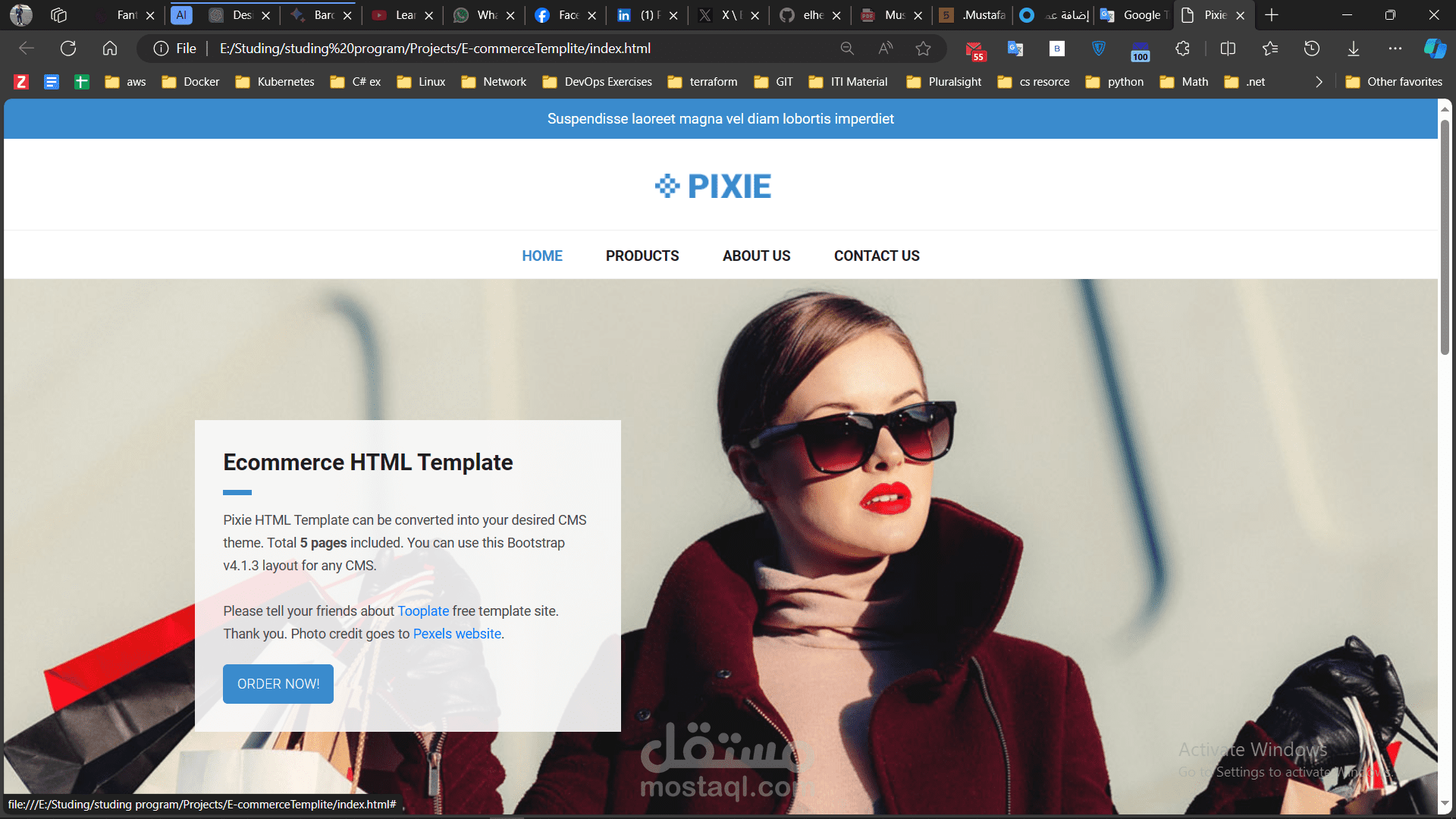The width and height of the screenshot is (1456, 819).
Task: Click the PIXIE logo
Action: (x=714, y=186)
